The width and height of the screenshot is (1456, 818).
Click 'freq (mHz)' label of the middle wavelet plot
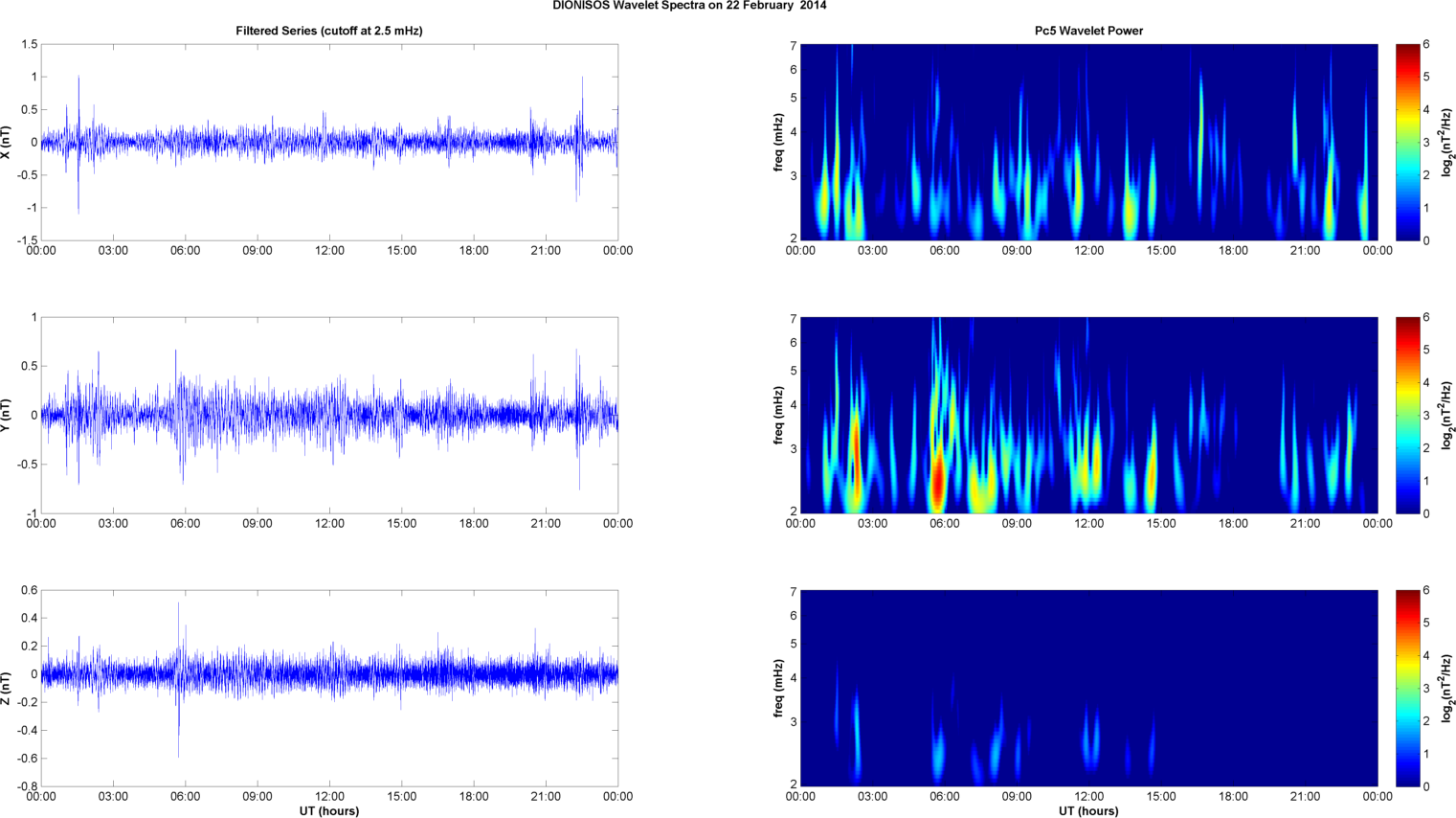point(779,416)
